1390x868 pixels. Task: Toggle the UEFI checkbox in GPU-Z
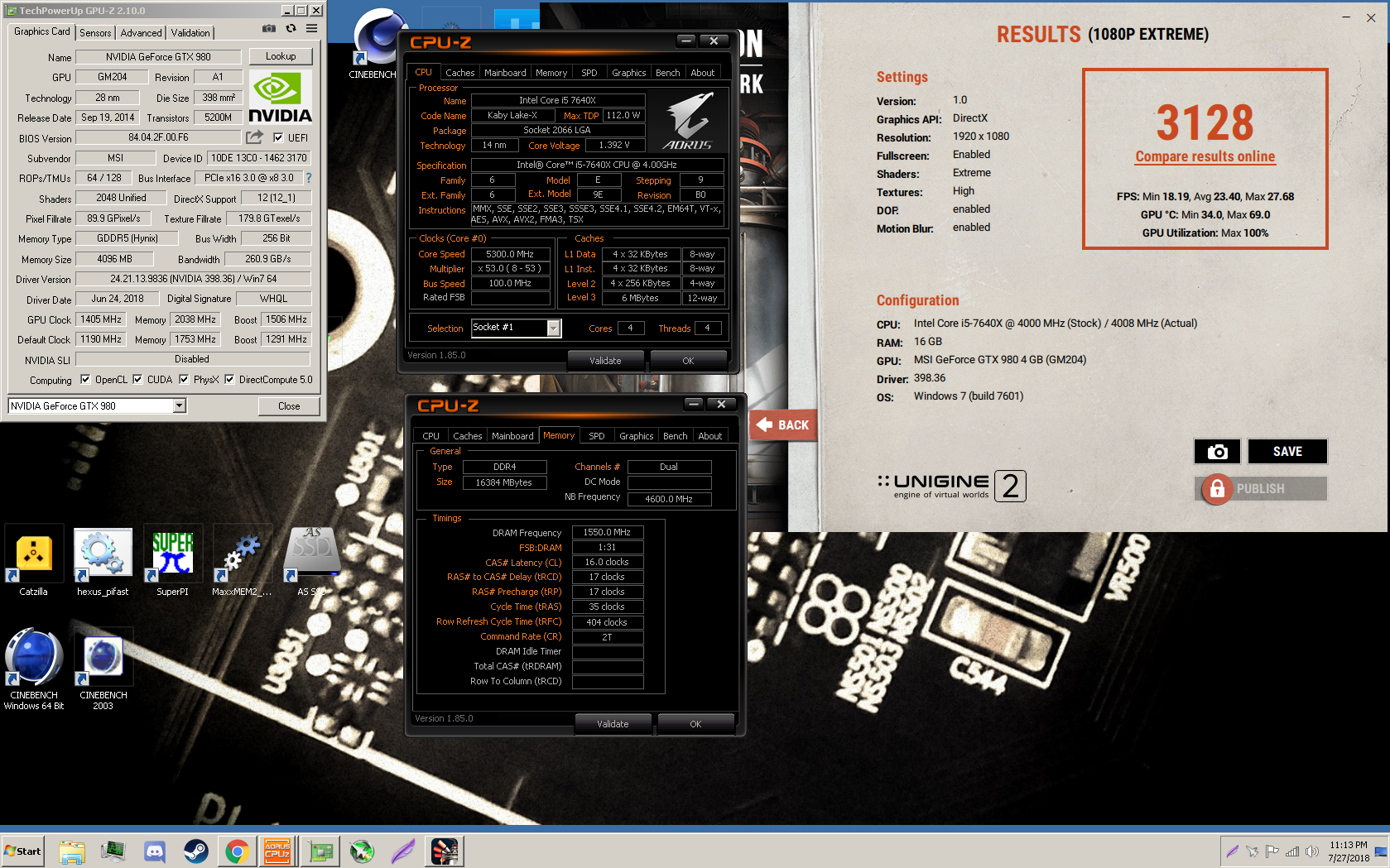tap(278, 137)
